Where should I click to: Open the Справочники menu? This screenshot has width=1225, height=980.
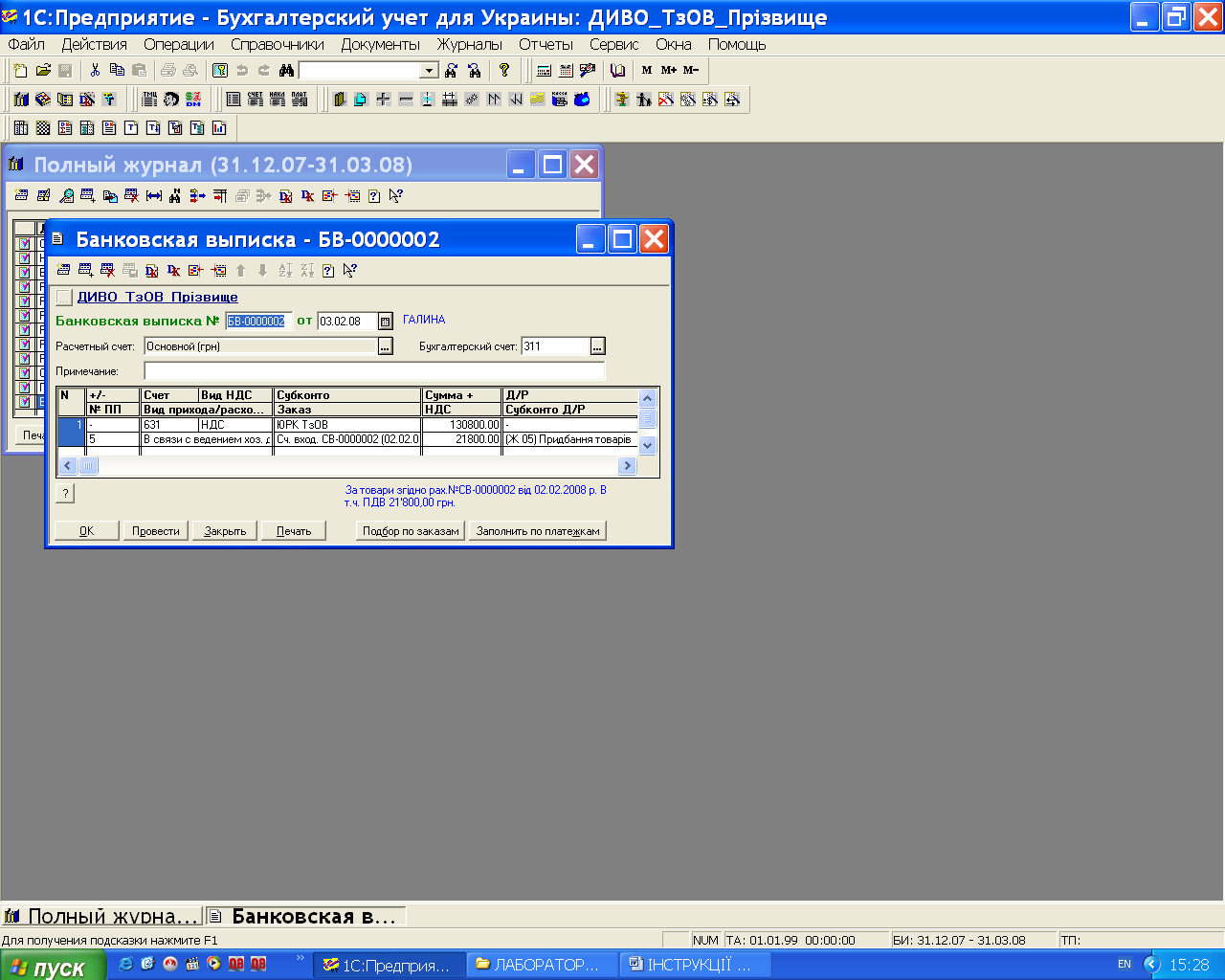[x=278, y=44]
